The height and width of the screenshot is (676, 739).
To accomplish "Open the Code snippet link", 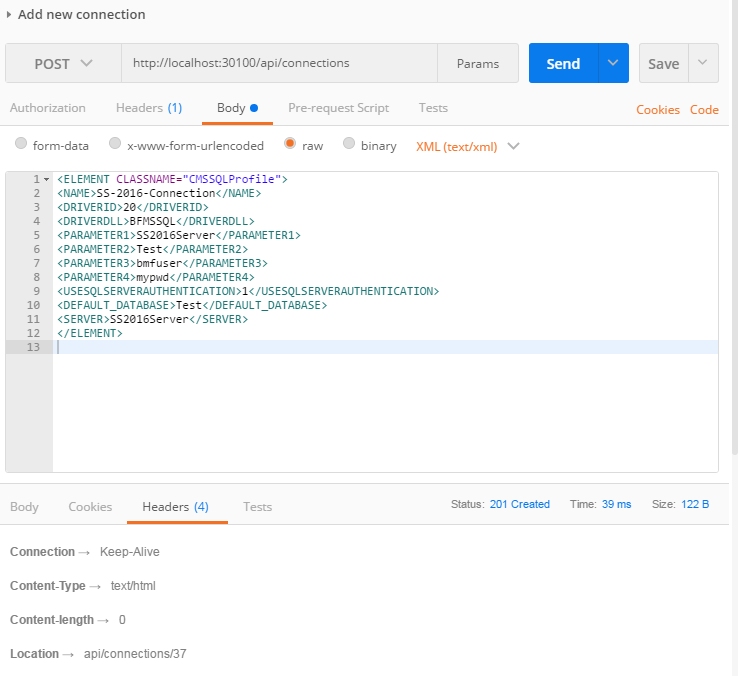I will [x=704, y=110].
